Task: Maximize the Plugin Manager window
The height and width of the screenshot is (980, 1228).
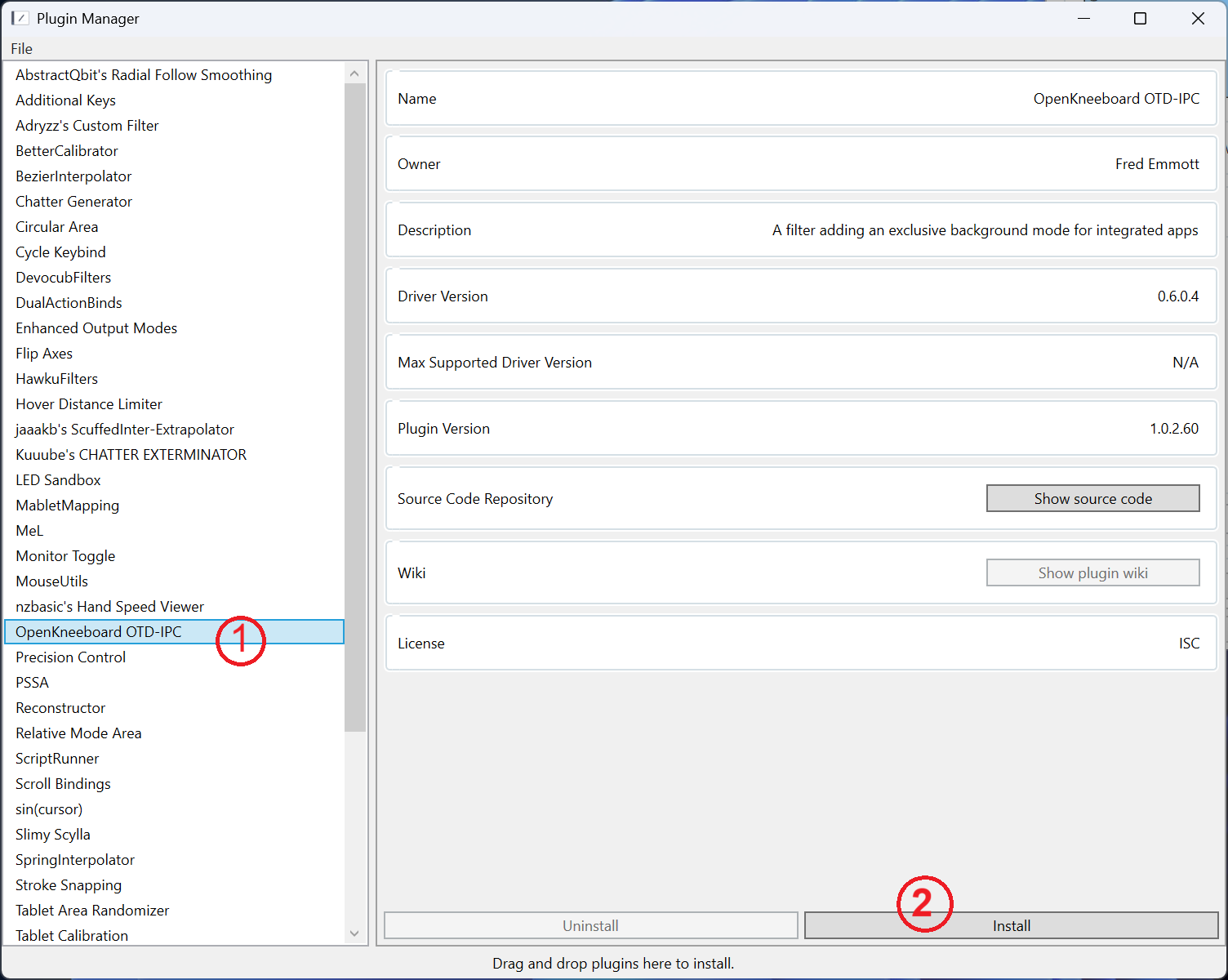Action: (1140, 18)
